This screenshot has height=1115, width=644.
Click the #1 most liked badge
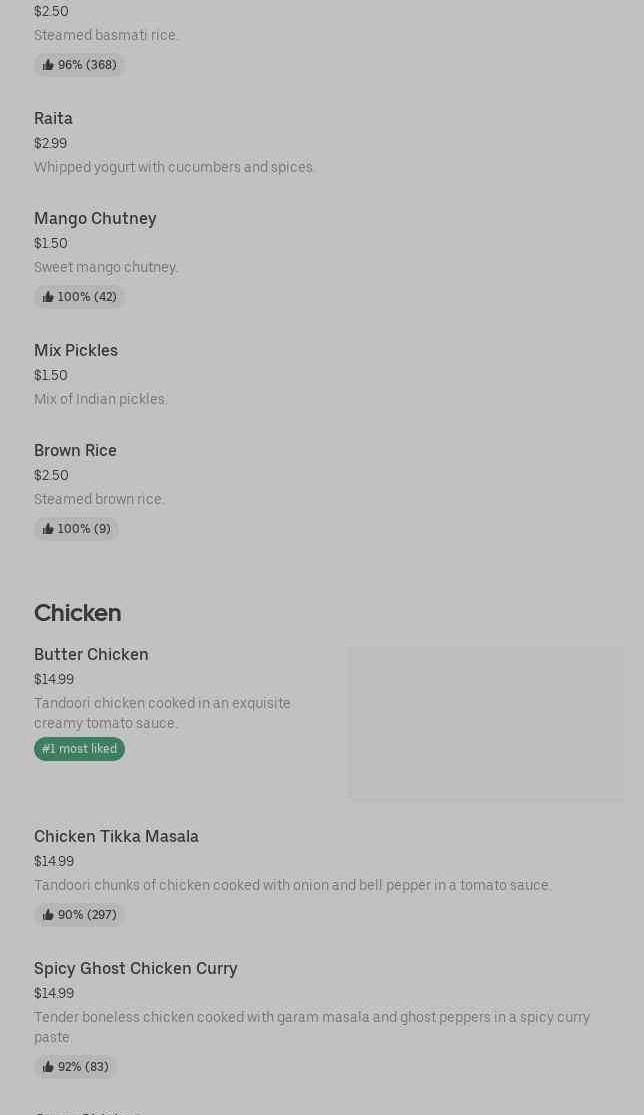(x=79, y=749)
